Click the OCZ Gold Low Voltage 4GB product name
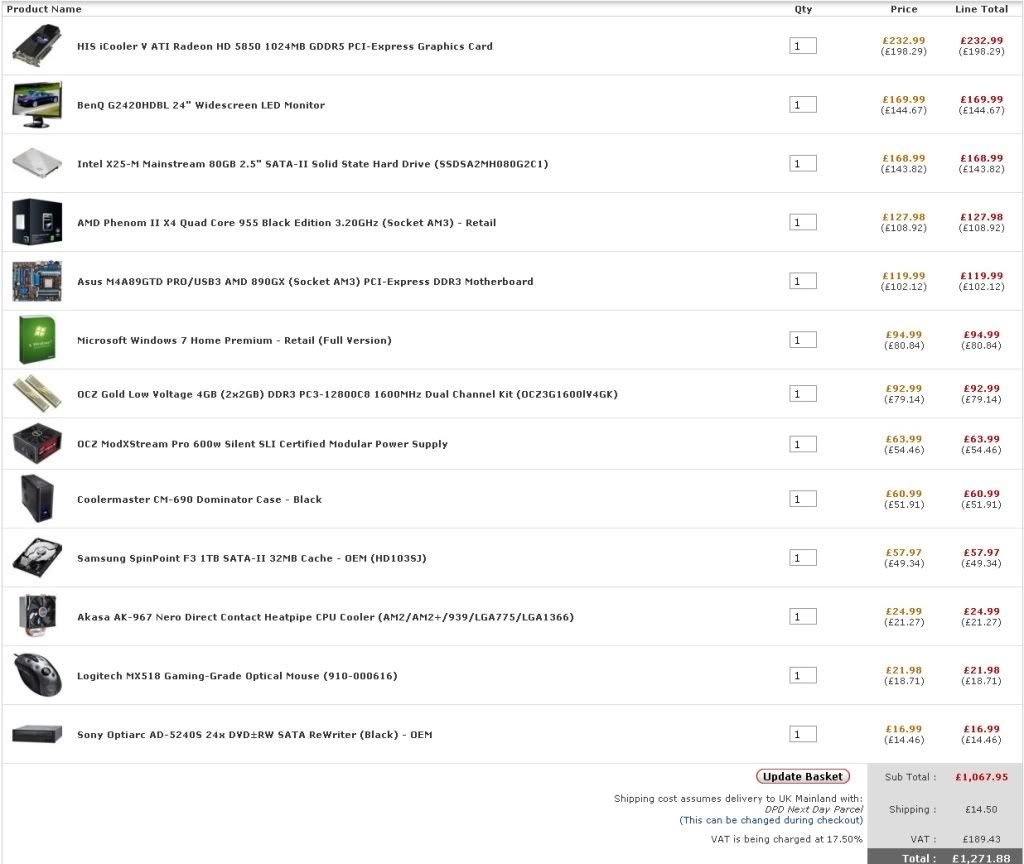1024x864 pixels. point(347,394)
